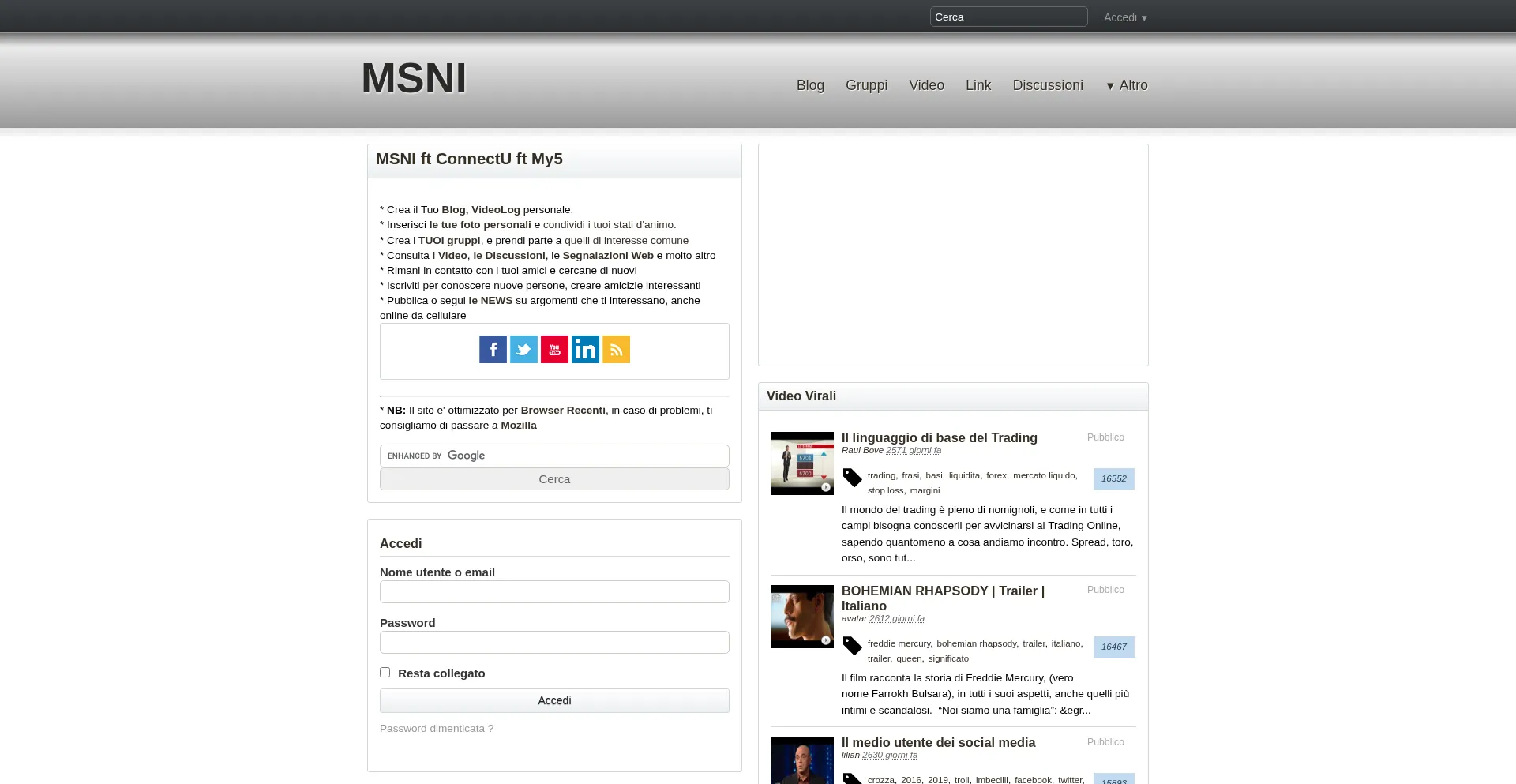Viewport: 1516px width, 784px height.
Task: Click the queen tag
Action: click(909, 658)
